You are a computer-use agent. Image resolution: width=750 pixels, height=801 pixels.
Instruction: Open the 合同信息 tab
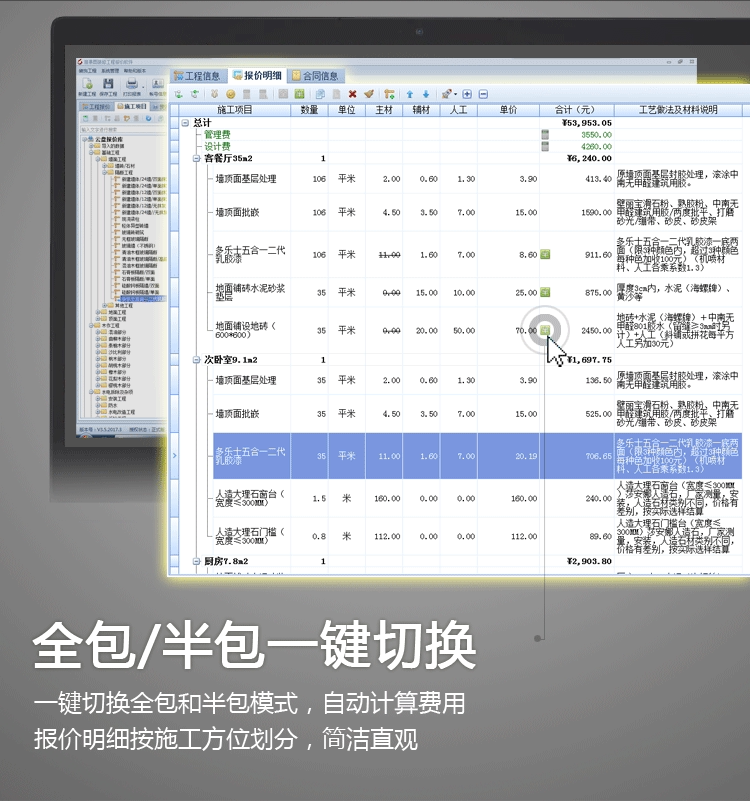pos(315,76)
